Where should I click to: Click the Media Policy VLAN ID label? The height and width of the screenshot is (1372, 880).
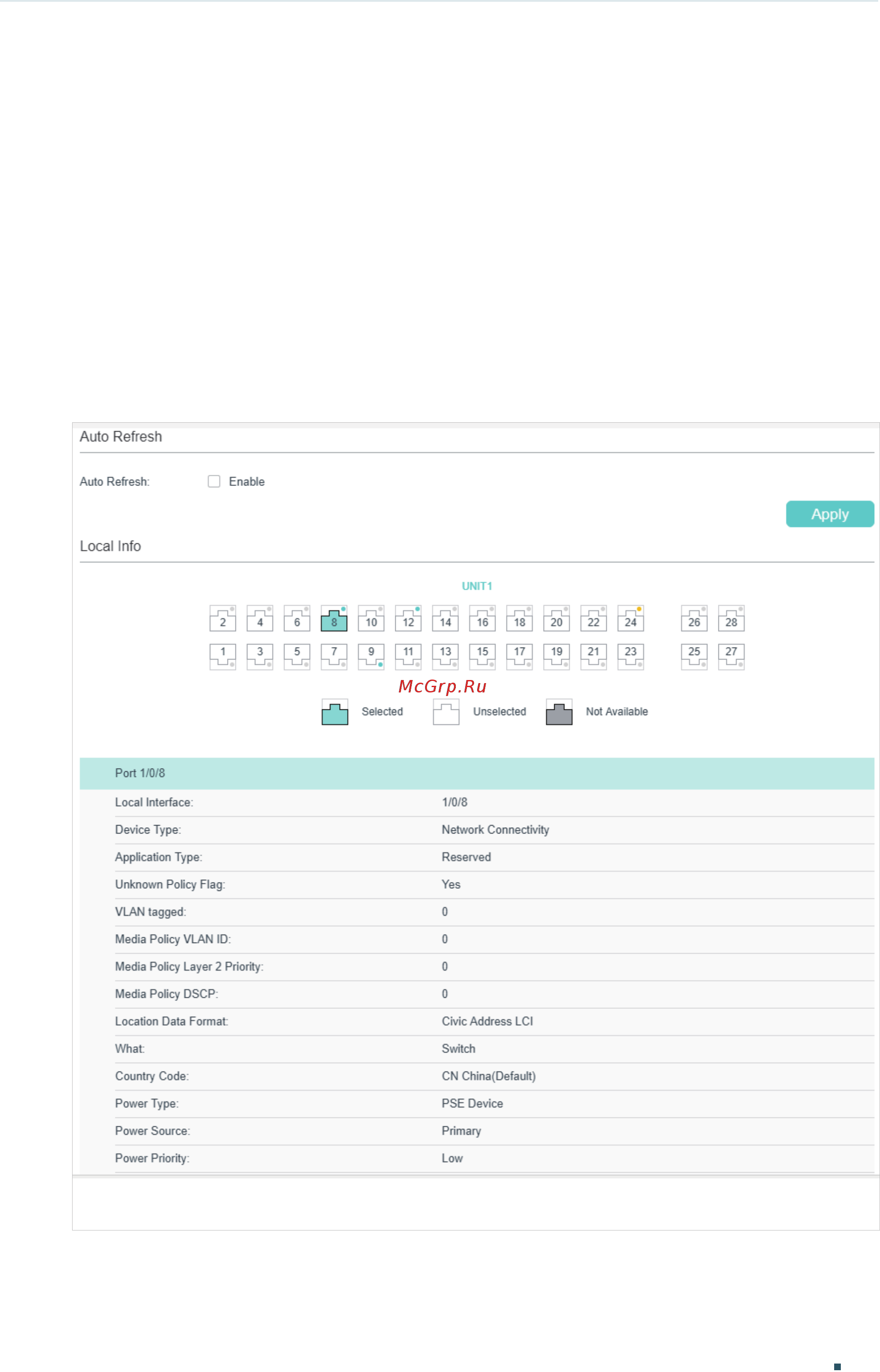(x=173, y=939)
